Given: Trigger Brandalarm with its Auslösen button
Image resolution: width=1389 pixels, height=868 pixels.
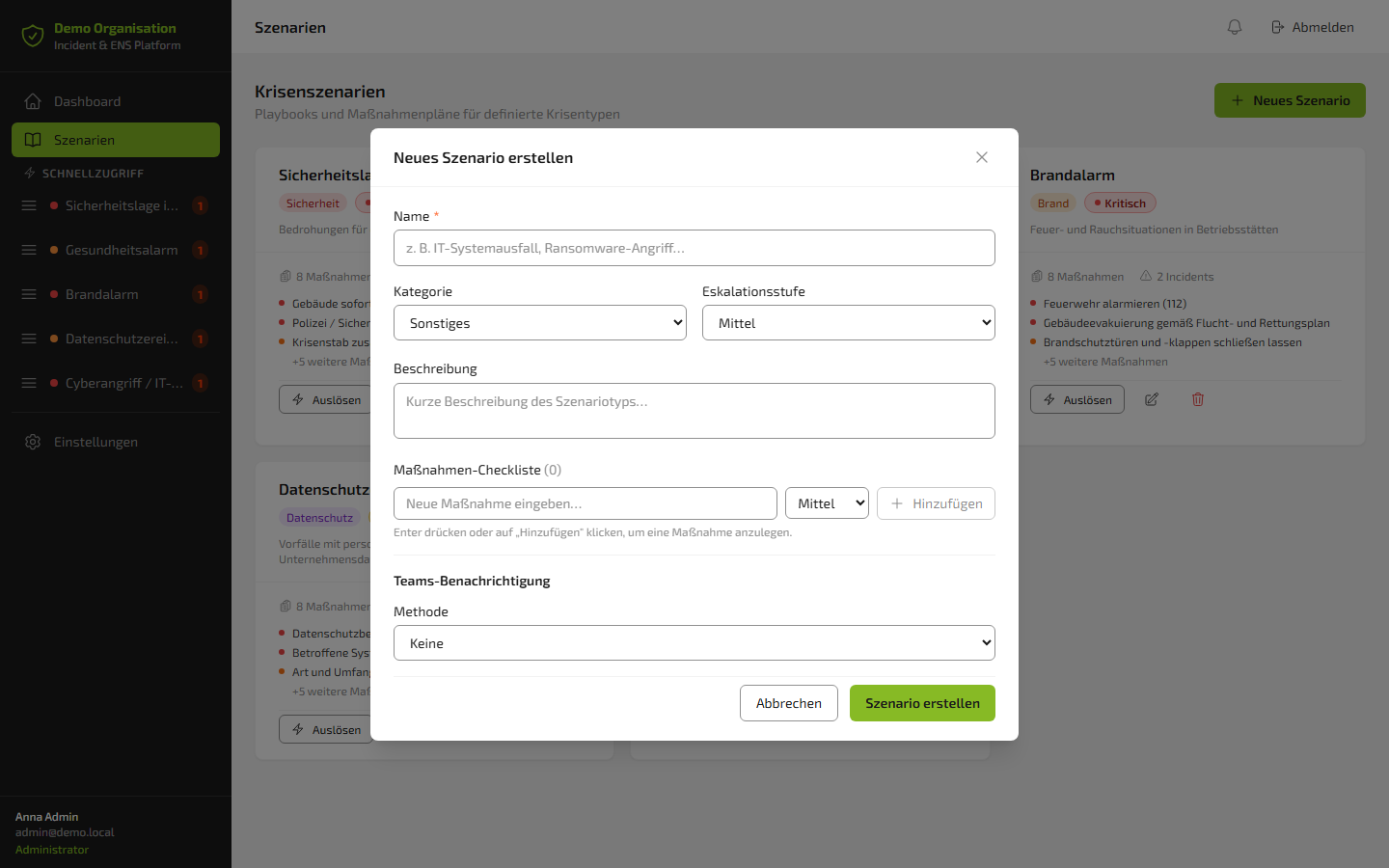Looking at the screenshot, I should (x=1077, y=399).
